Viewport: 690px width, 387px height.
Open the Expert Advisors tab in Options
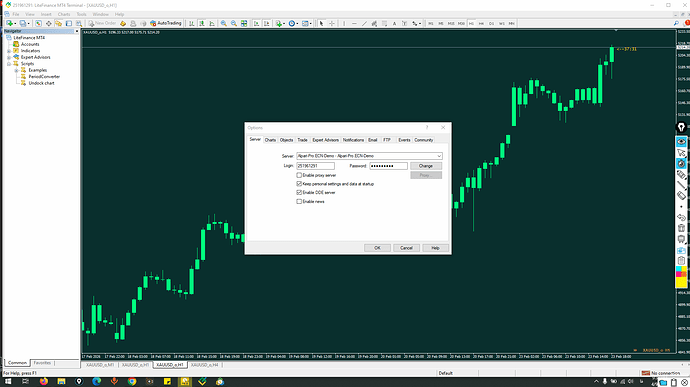(x=326, y=140)
